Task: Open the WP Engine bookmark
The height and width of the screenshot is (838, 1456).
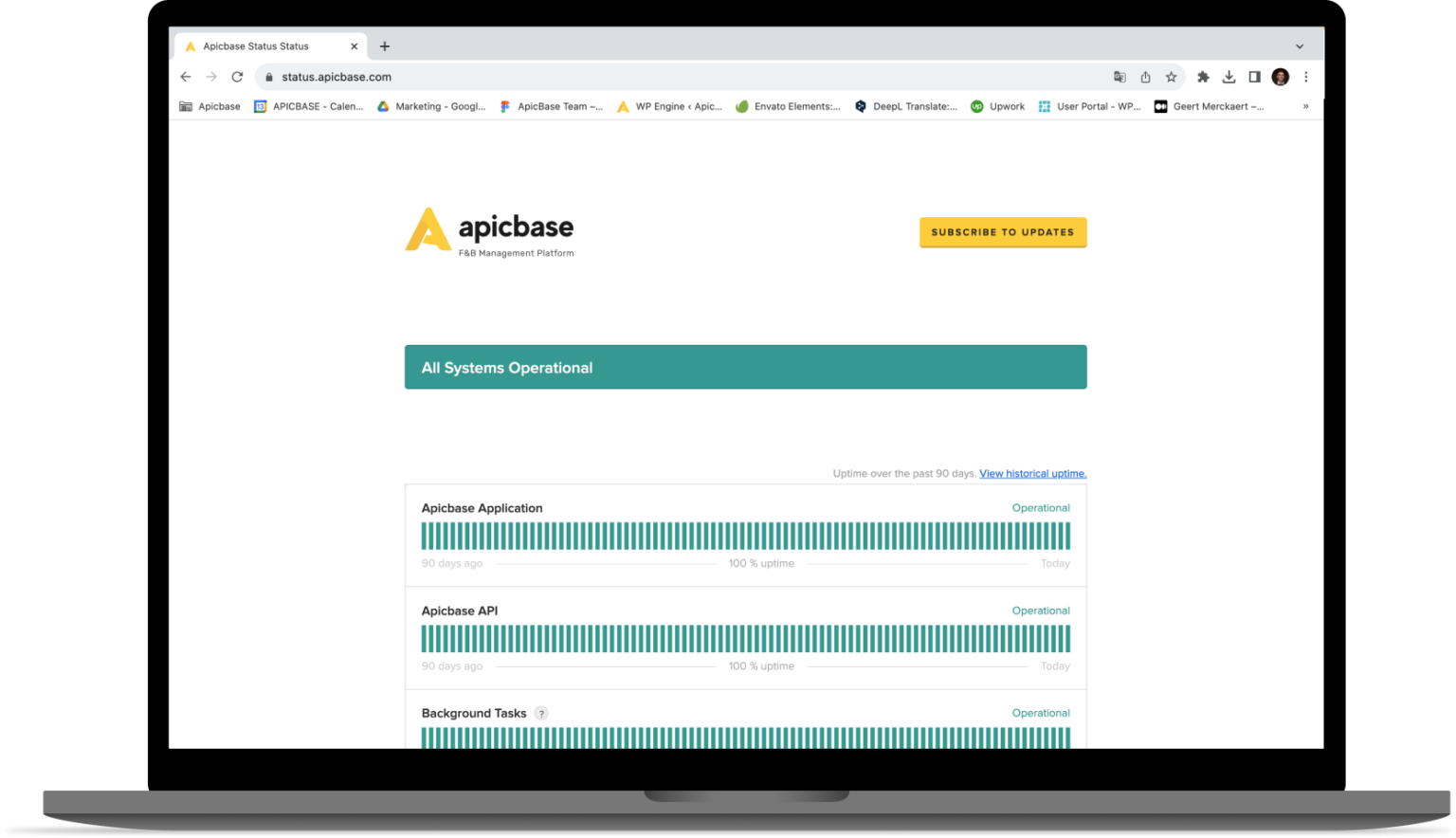Action: point(669,106)
